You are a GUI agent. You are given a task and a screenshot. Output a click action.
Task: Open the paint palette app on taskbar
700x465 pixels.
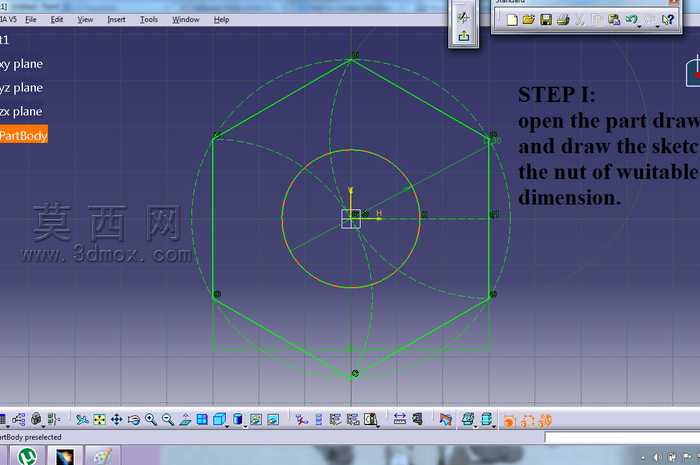coord(102,456)
